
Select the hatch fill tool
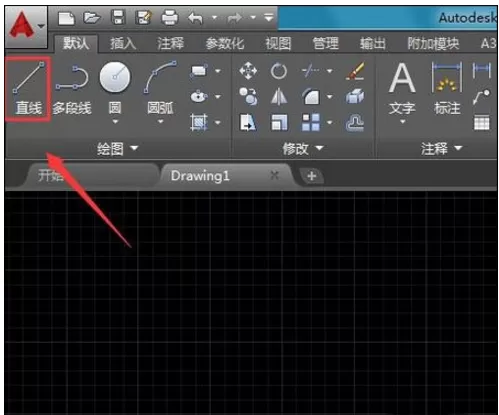click(199, 122)
